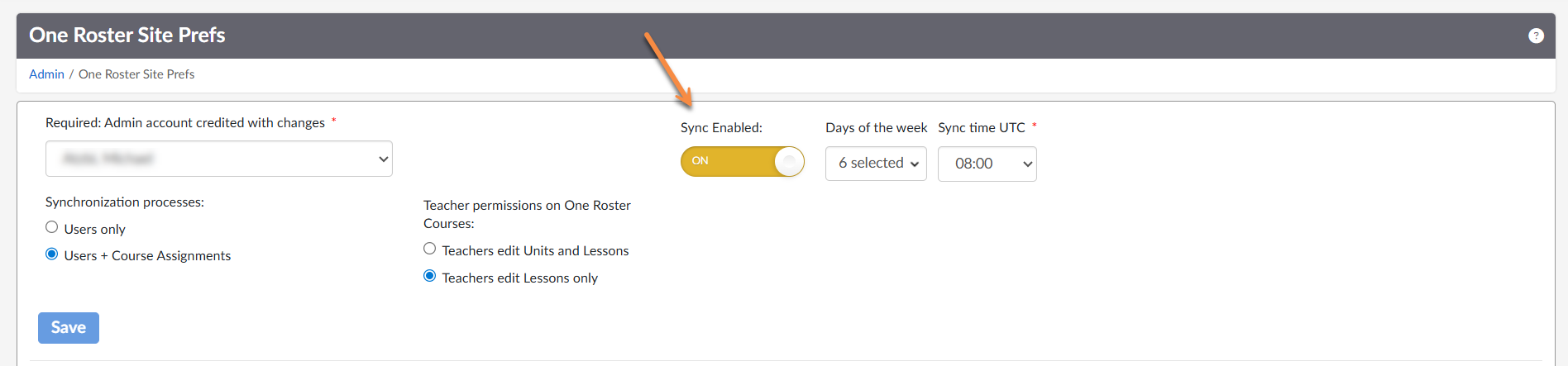
Task: Click the One Roster Site Prefs breadcrumb
Action: [136, 74]
